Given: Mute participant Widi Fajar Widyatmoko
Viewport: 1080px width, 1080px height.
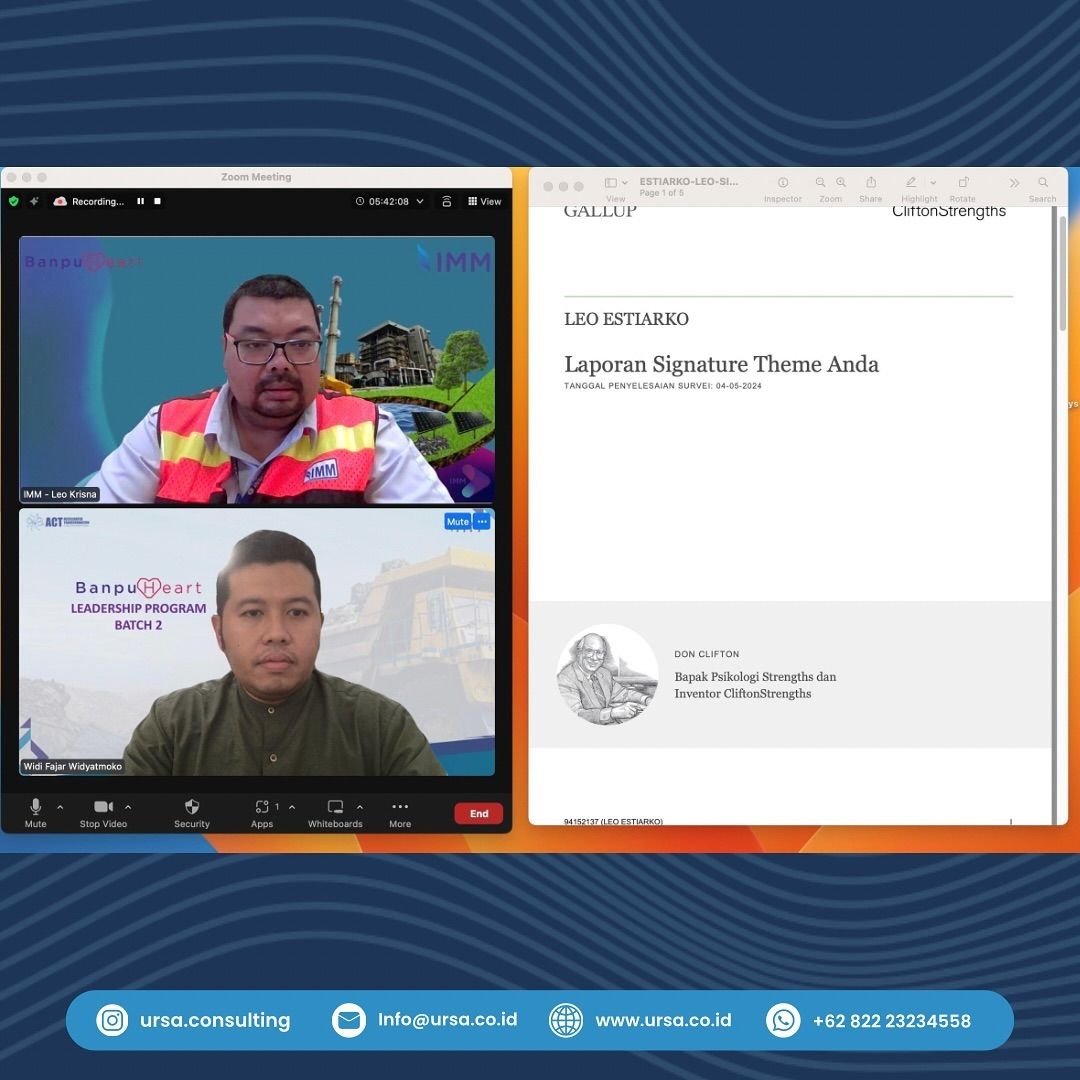Looking at the screenshot, I should coord(457,522).
